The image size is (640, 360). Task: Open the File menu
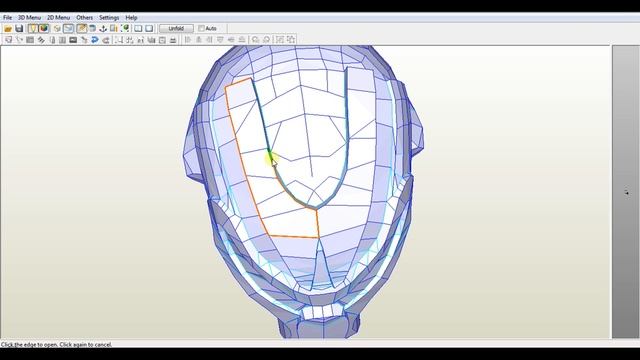(x=7, y=18)
